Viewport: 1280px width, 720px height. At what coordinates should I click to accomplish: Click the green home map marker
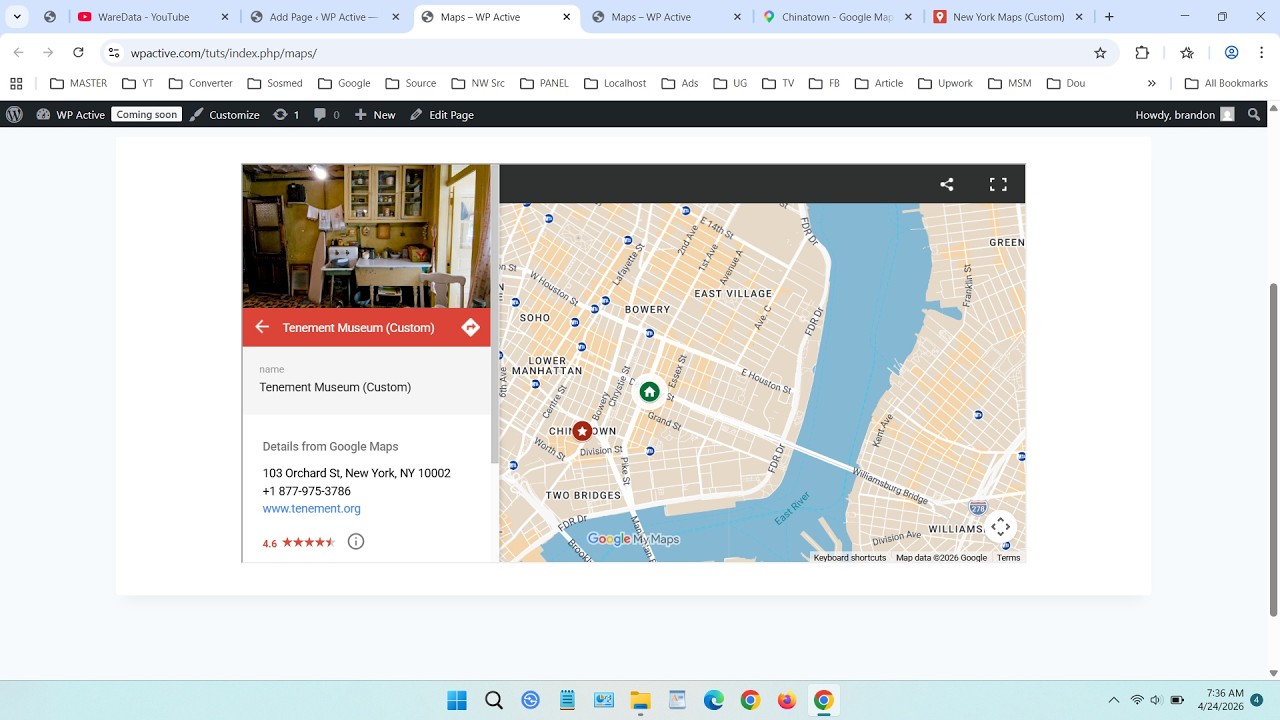(649, 391)
